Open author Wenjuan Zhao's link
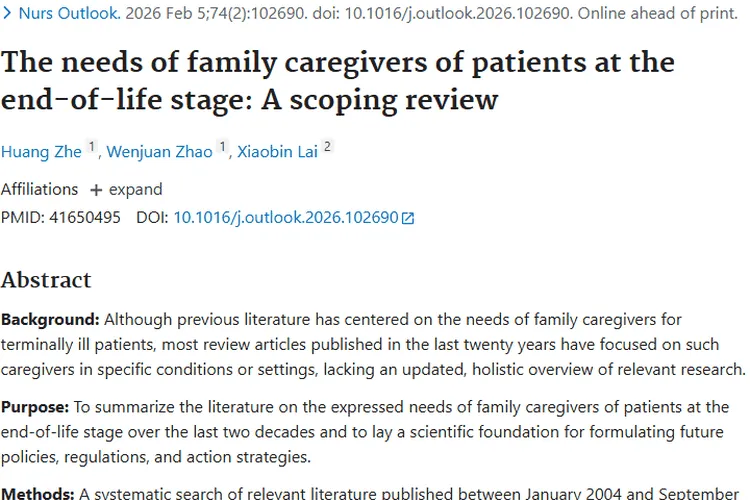 click(160, 152)
